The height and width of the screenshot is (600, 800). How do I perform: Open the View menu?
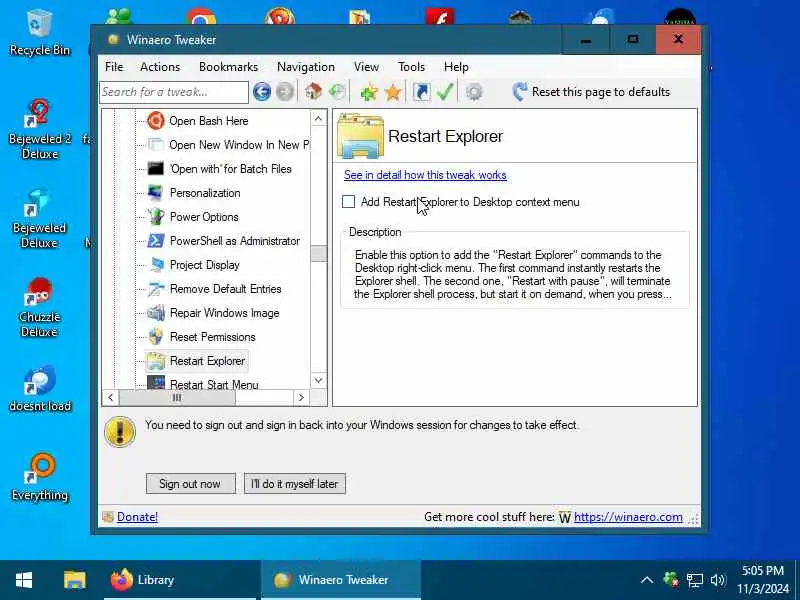tap(366, 67)
